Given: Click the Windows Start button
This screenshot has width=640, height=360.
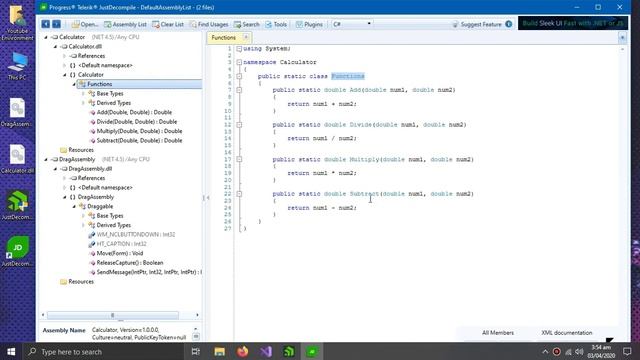Looking at the screenshot, I should (x=11, y=351).
